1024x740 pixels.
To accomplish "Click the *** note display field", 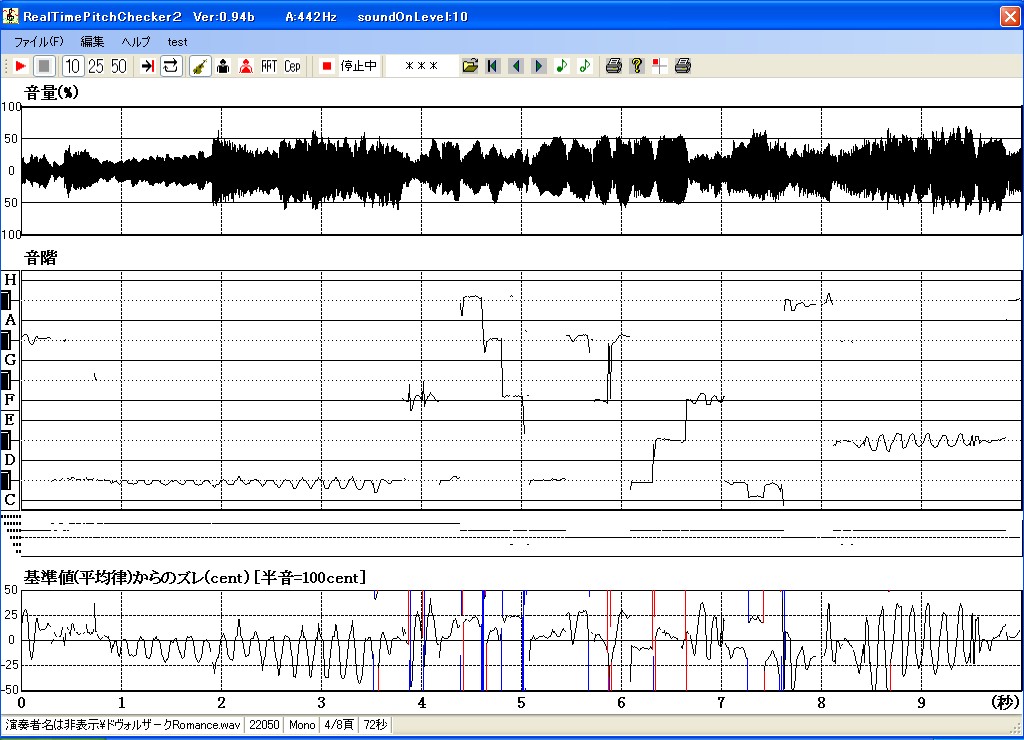I will point(421,66).
